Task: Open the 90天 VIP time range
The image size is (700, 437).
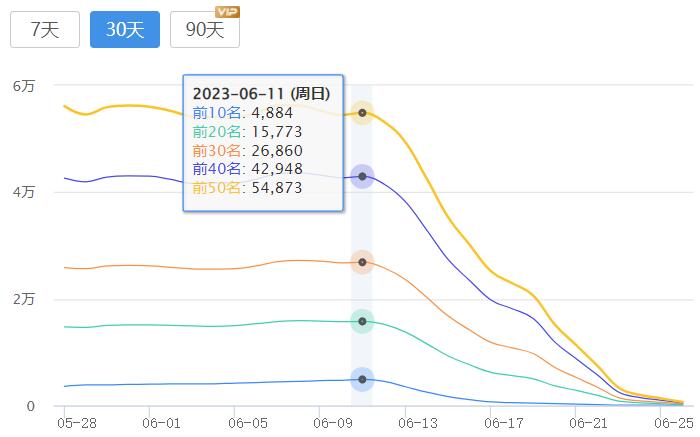Action: 205,29
